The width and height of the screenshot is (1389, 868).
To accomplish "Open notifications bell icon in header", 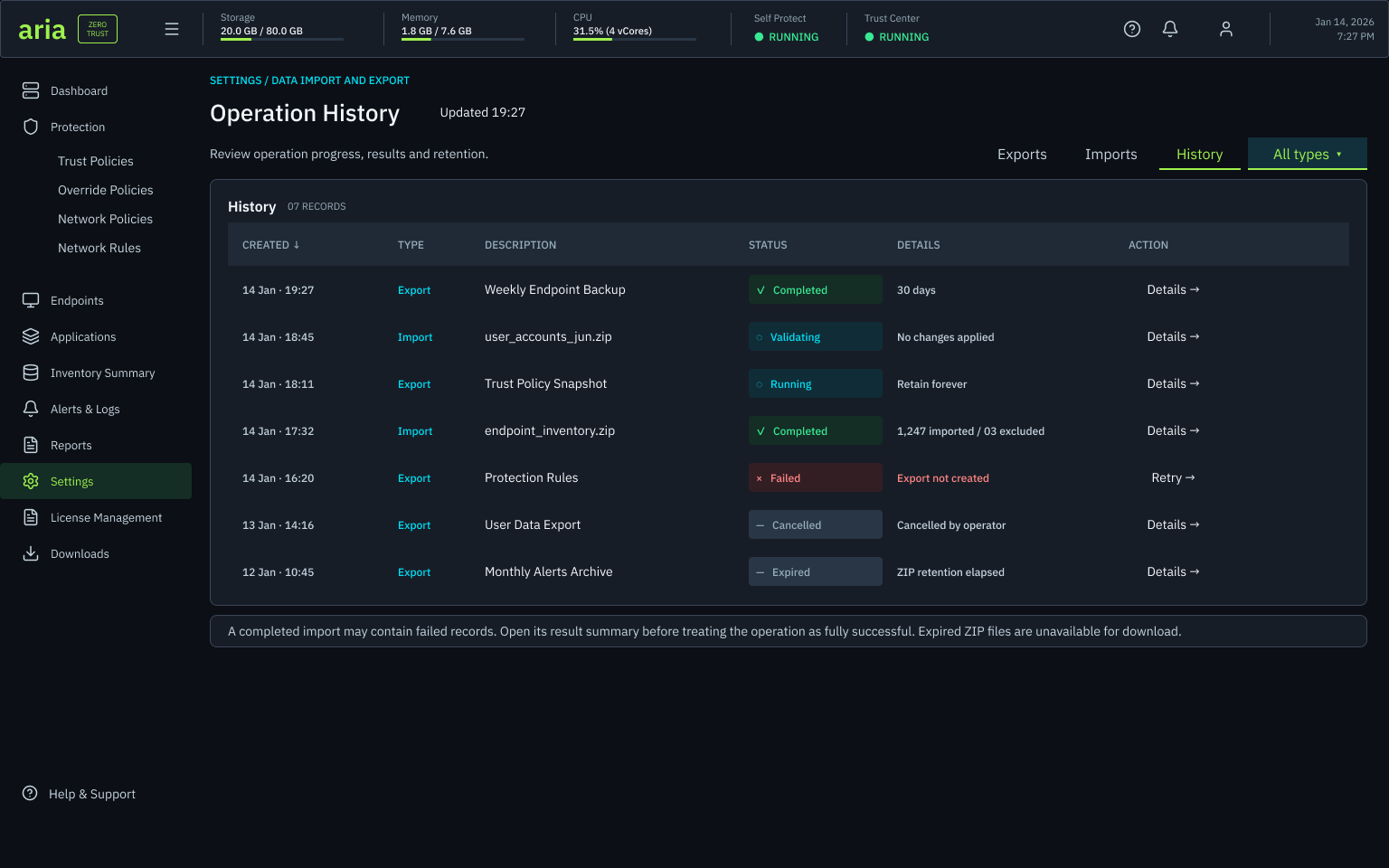I will (1170, 29).
